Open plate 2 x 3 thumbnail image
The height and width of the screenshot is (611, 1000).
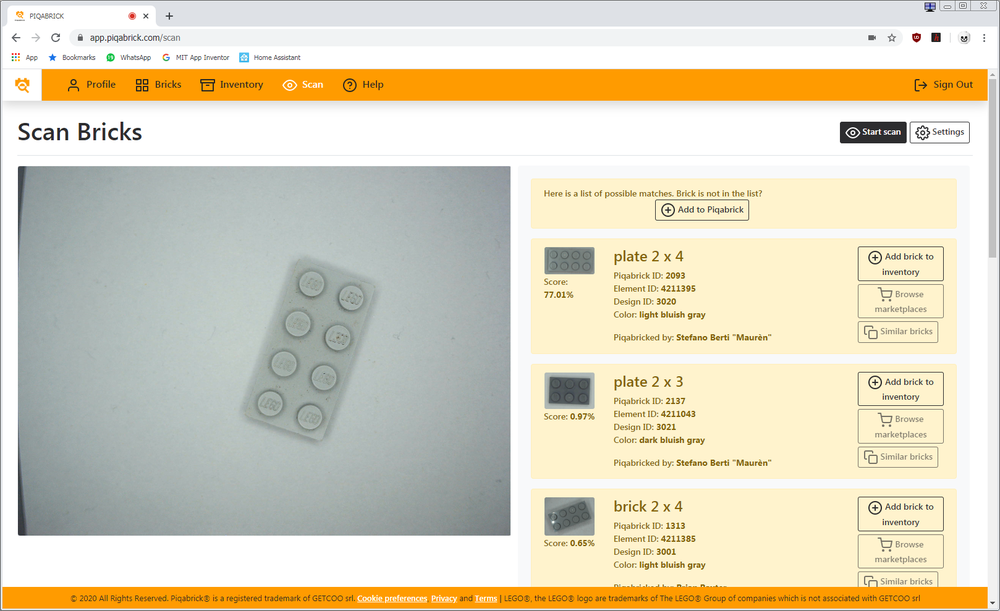569,390
